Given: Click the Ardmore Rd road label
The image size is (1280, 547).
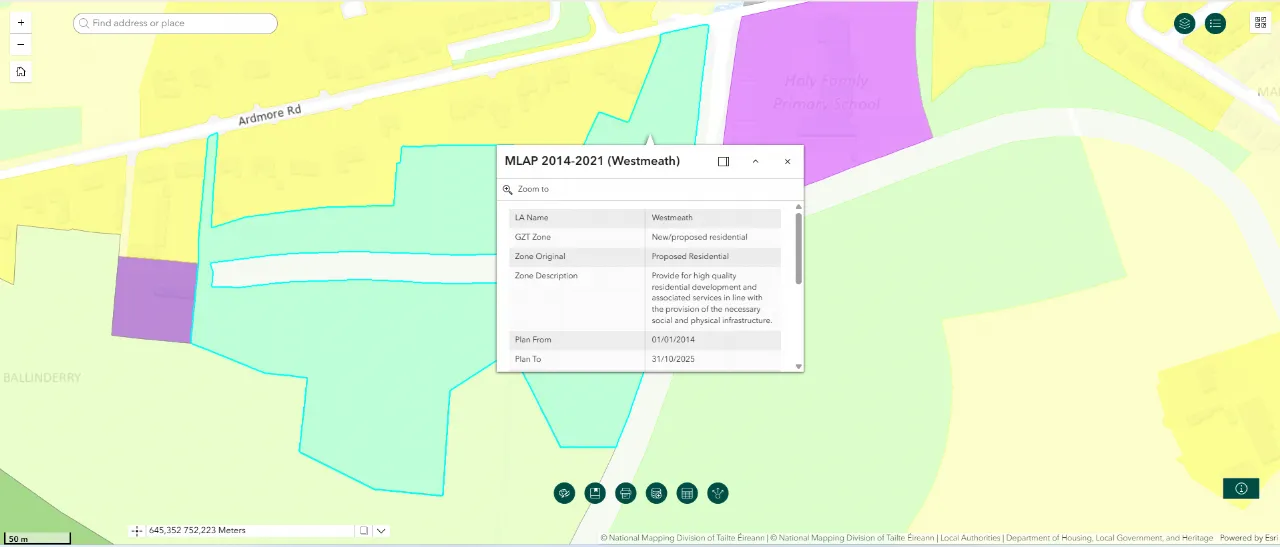Looking at the screenshot, I should point(269,115).
